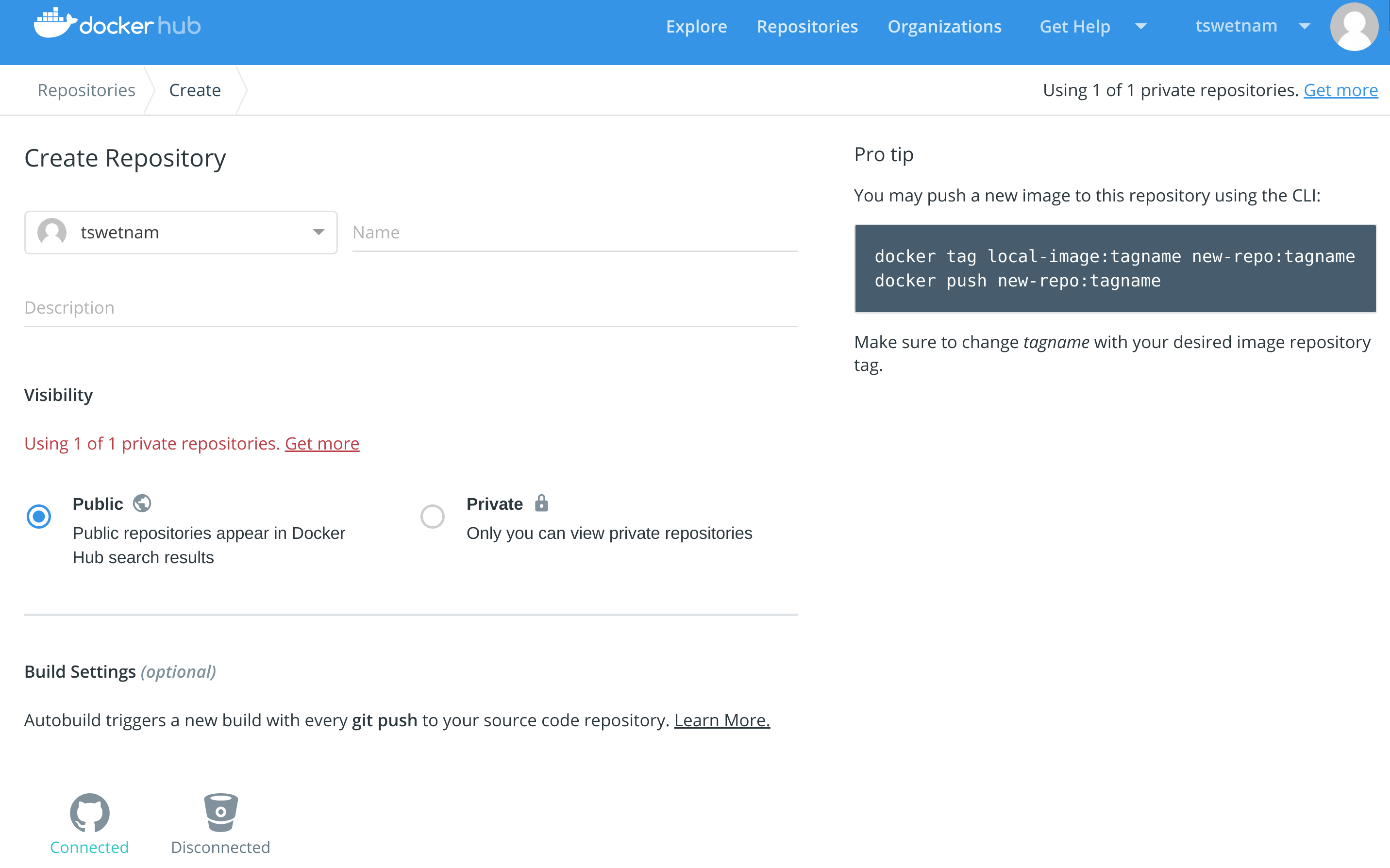Click the Pro tip heading
The width and height of the screenshot is (1390, 868).
[x=884, y=154]
